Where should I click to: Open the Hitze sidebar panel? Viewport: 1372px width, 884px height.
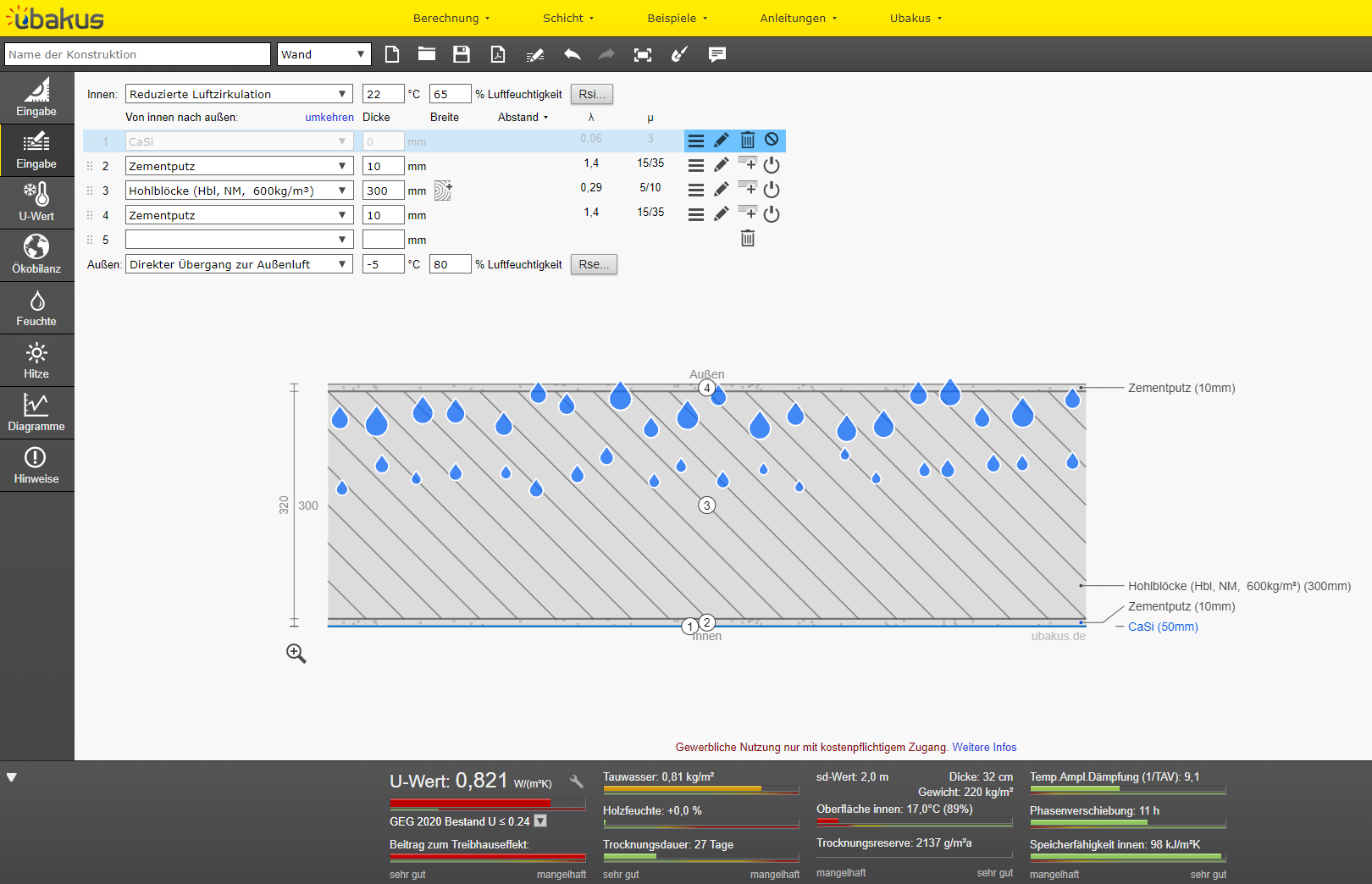click(x=36, y=360)
